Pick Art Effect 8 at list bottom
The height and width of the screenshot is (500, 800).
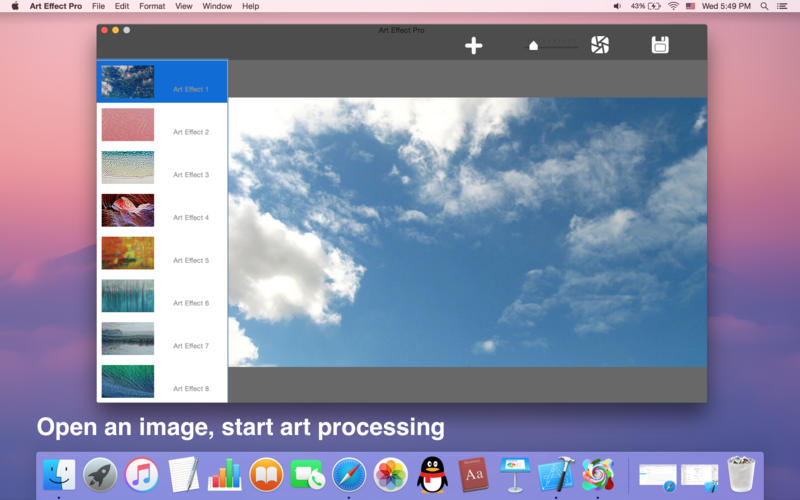coord(128,382)
